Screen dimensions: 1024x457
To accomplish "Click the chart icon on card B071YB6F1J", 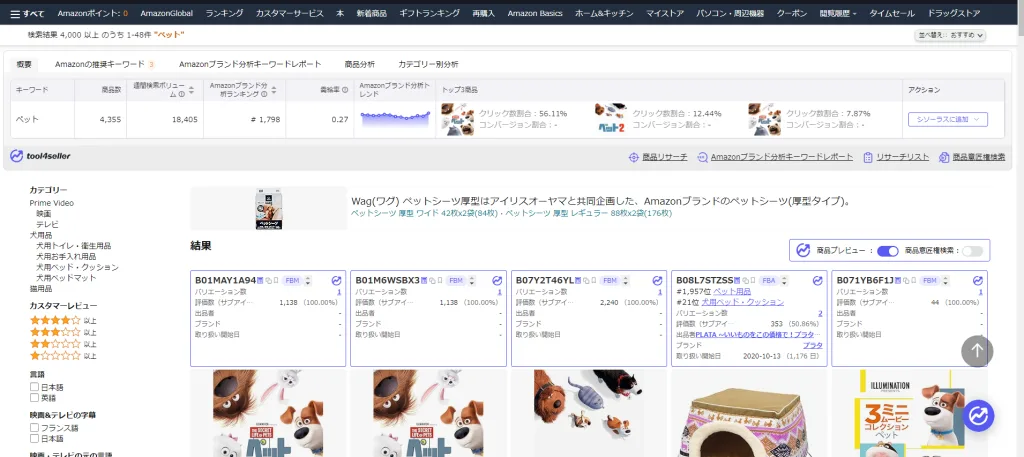I will click(x=978, y=281).
